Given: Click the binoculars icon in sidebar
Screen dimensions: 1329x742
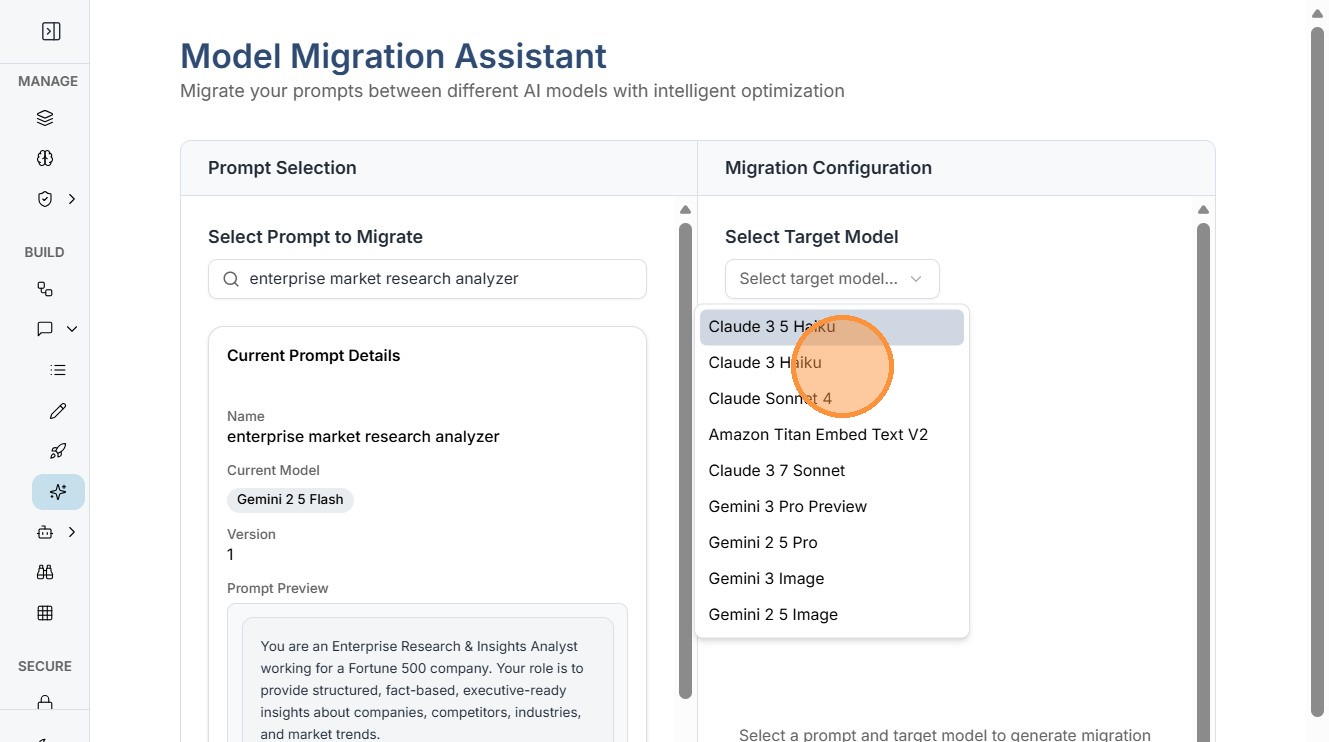Looking at the screenshot, I should 45,572.
